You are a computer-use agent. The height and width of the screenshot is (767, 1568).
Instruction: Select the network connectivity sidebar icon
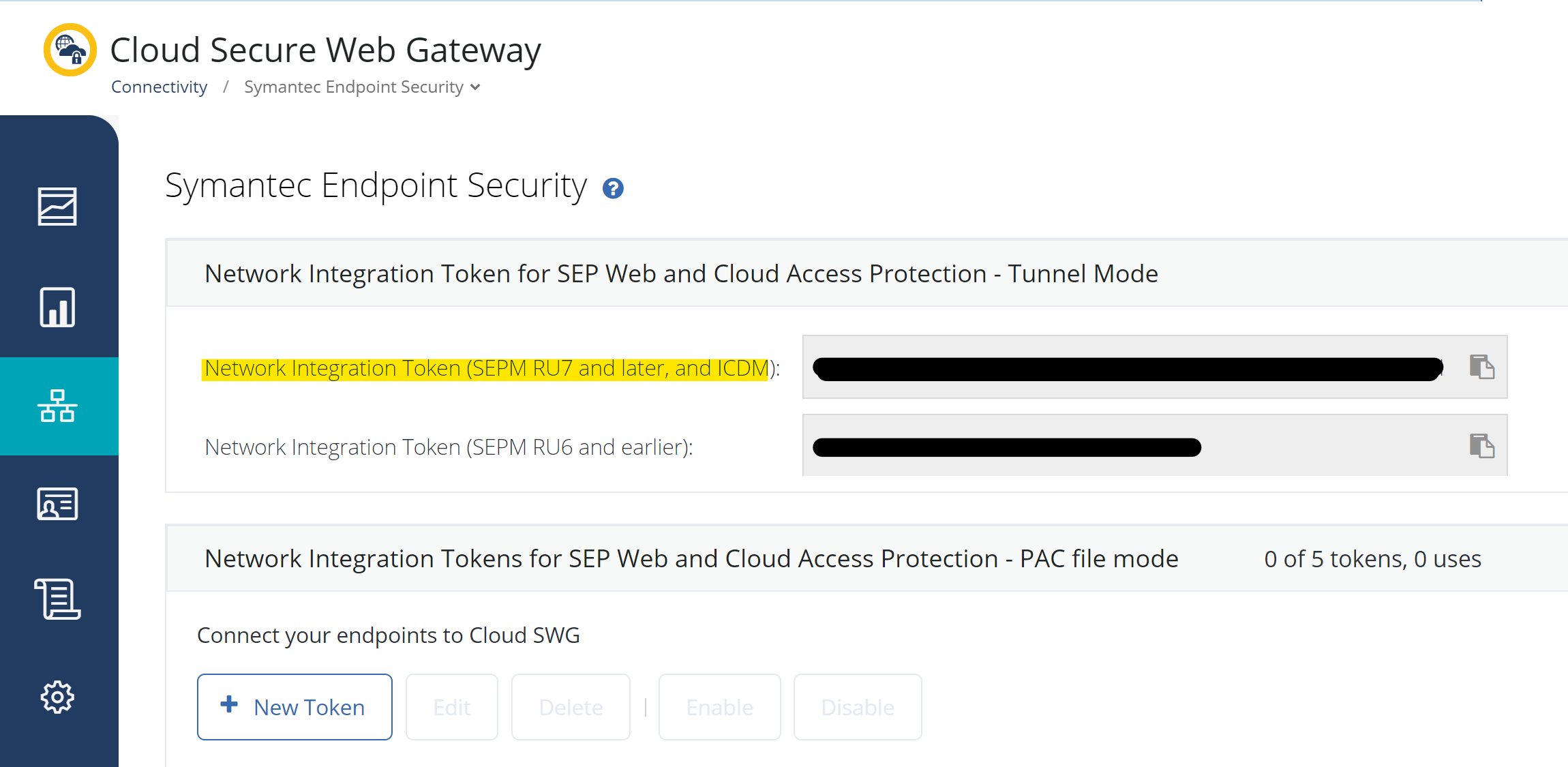pyautogui.click(x=57, y=406)
